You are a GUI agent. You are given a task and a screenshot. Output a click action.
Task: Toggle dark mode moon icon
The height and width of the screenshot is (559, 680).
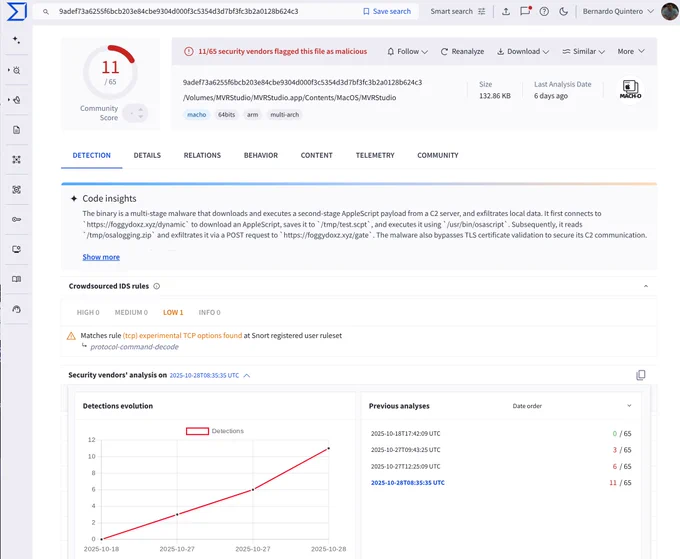[x=563, y=12]
